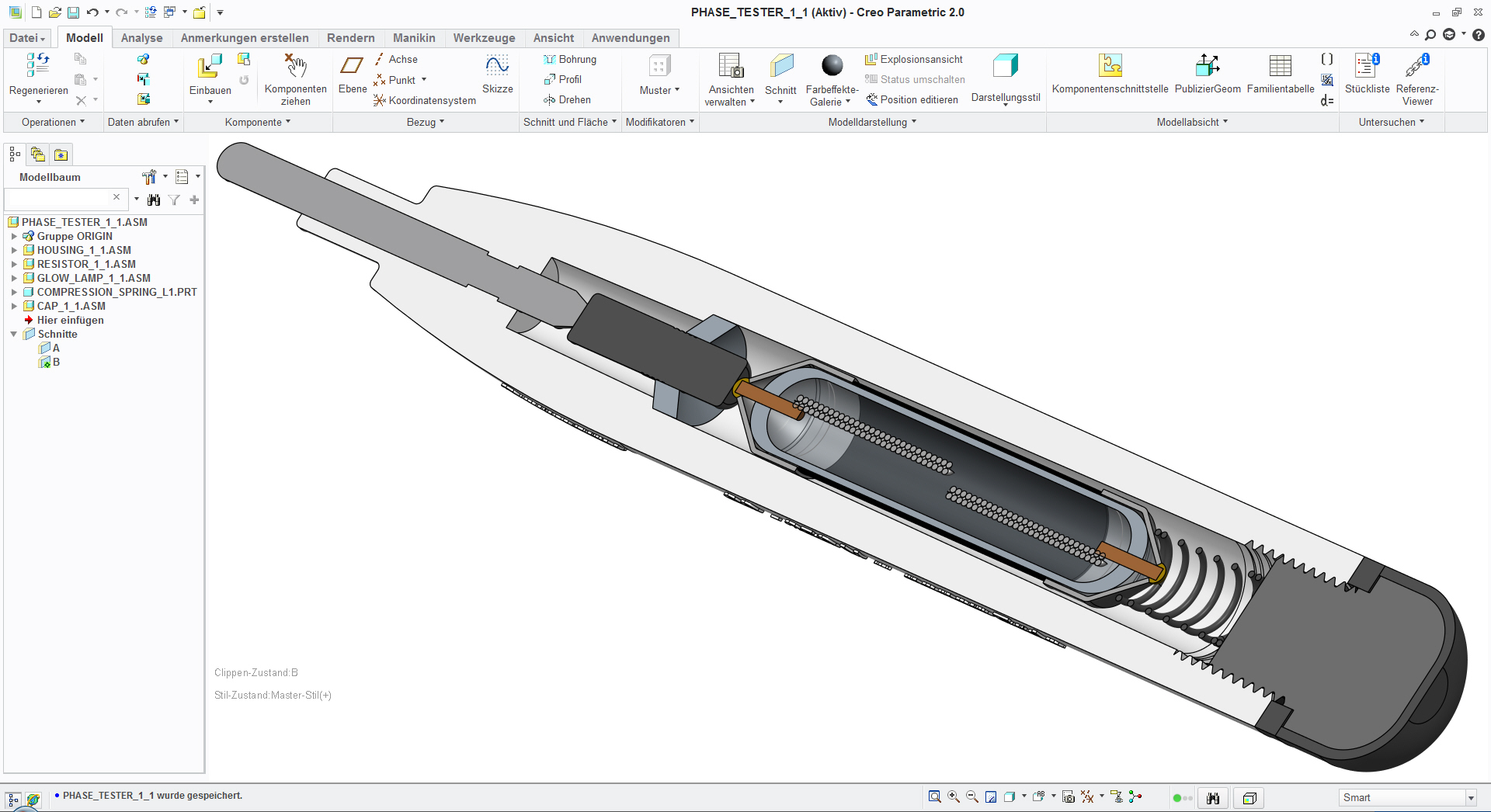
Task: Select the Einbauen component tool
Action: click(210, 68)
